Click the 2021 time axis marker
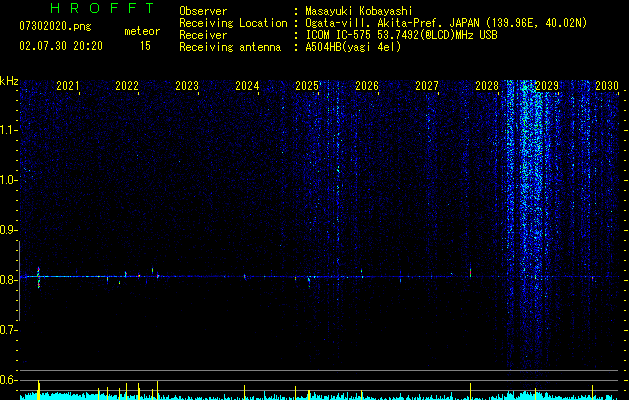The width and height of the screenshot is (629, 400). point(67,86)
